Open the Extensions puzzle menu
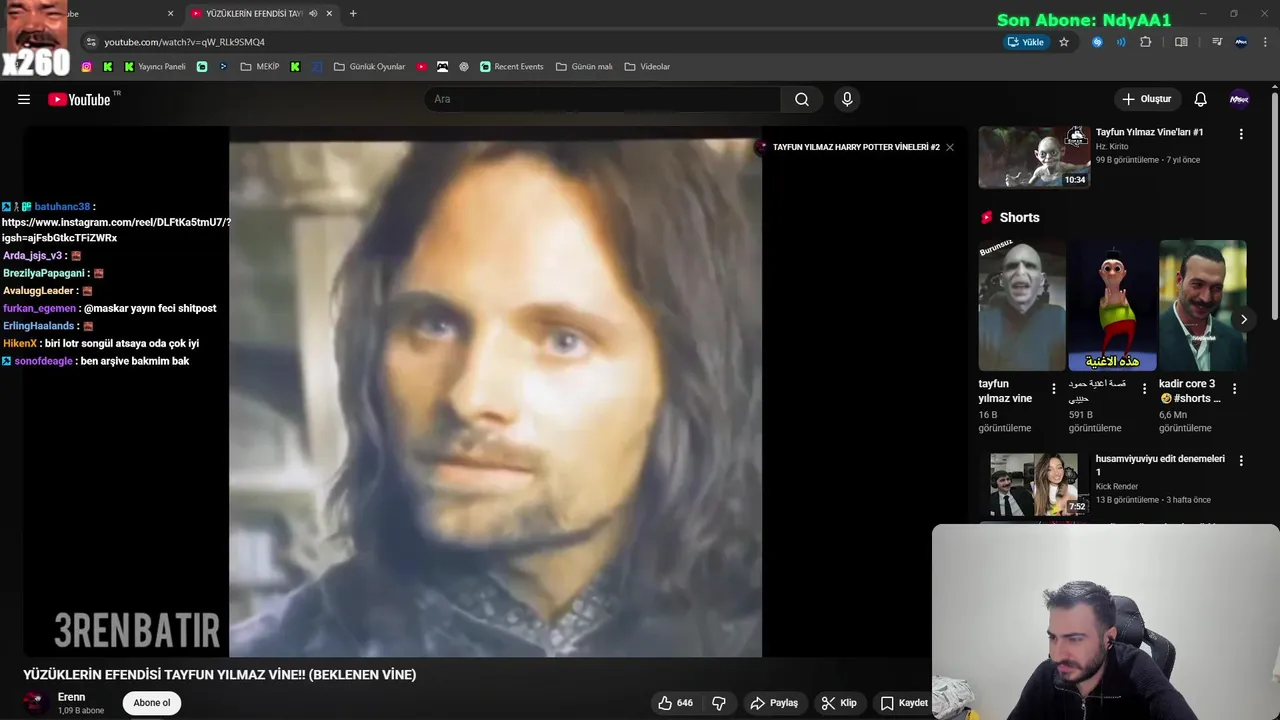The image size is (1280, 720). coord(1146,42)
